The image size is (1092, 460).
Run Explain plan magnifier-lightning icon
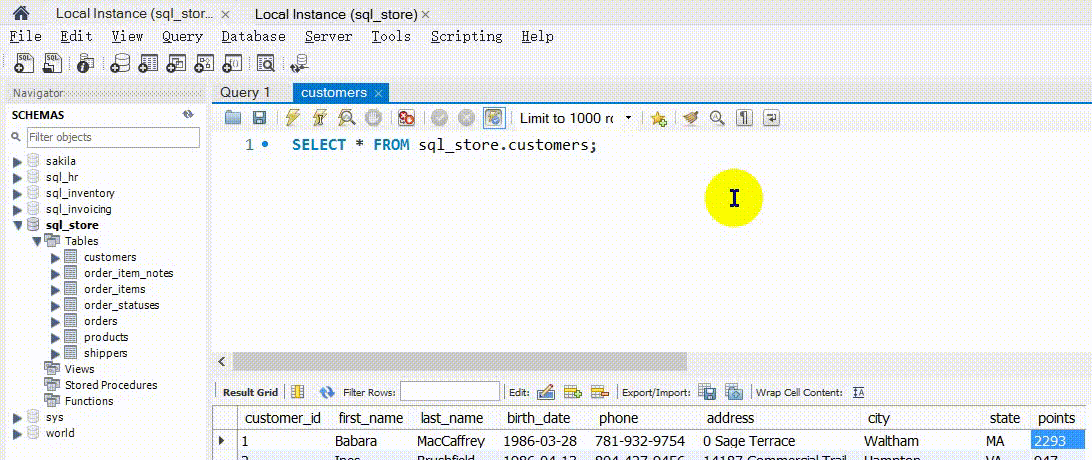(x=346, y=118)
